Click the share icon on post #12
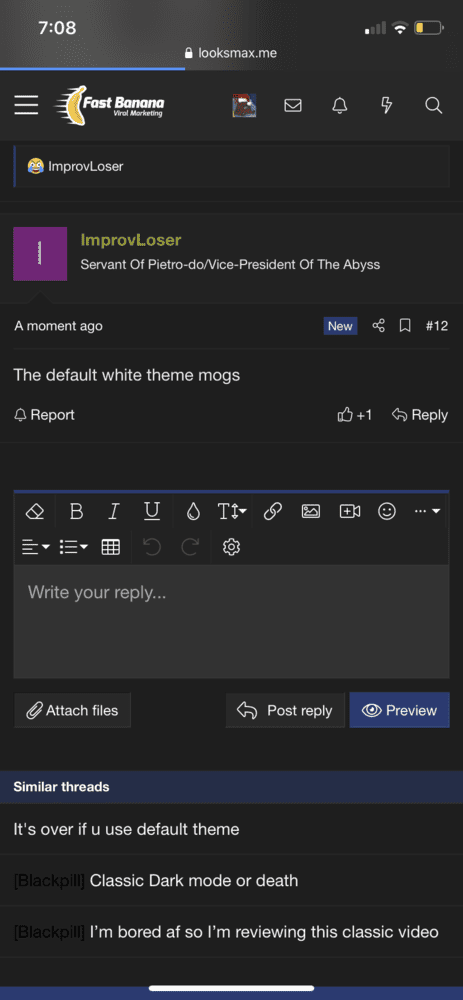 pos(378,326)
